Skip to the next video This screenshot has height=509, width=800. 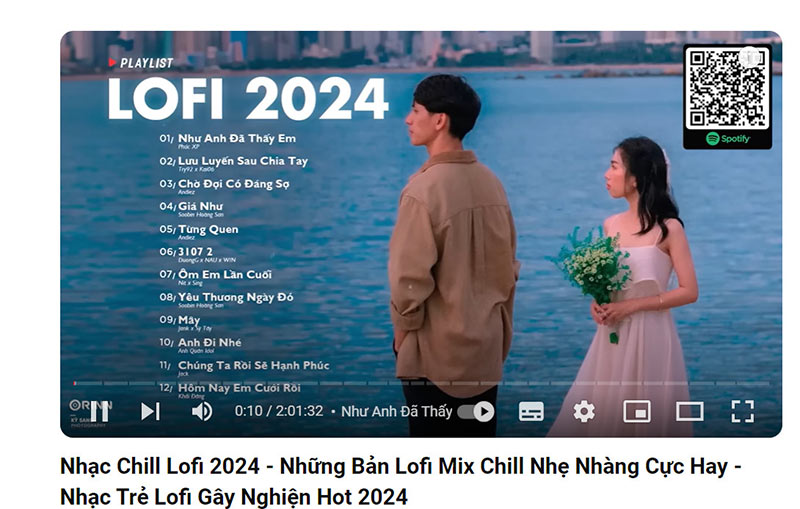[x=151, y=411]
